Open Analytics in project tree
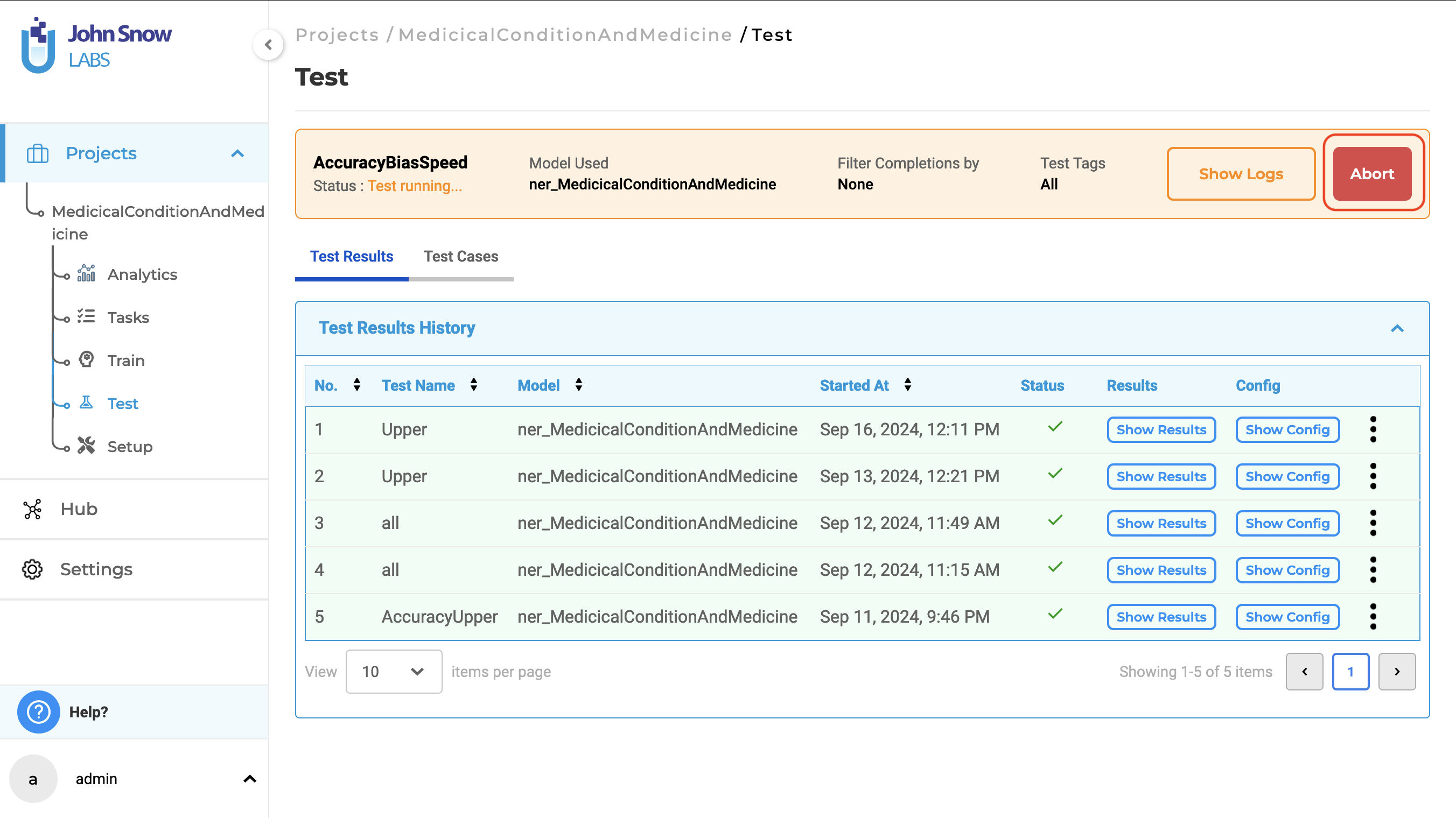 click(x=143, y=274)
